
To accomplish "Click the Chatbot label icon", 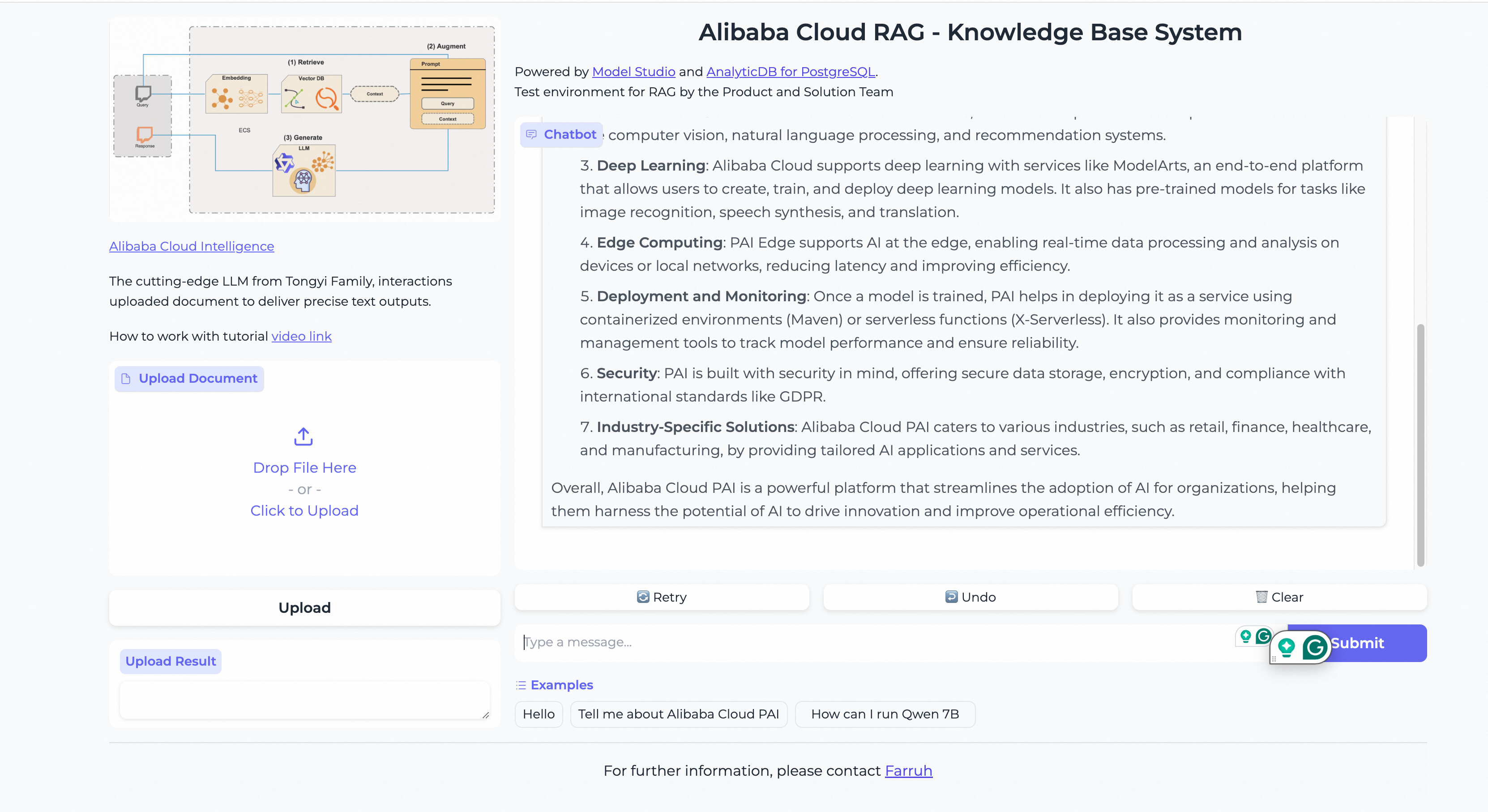I will (x=531, y=135).
